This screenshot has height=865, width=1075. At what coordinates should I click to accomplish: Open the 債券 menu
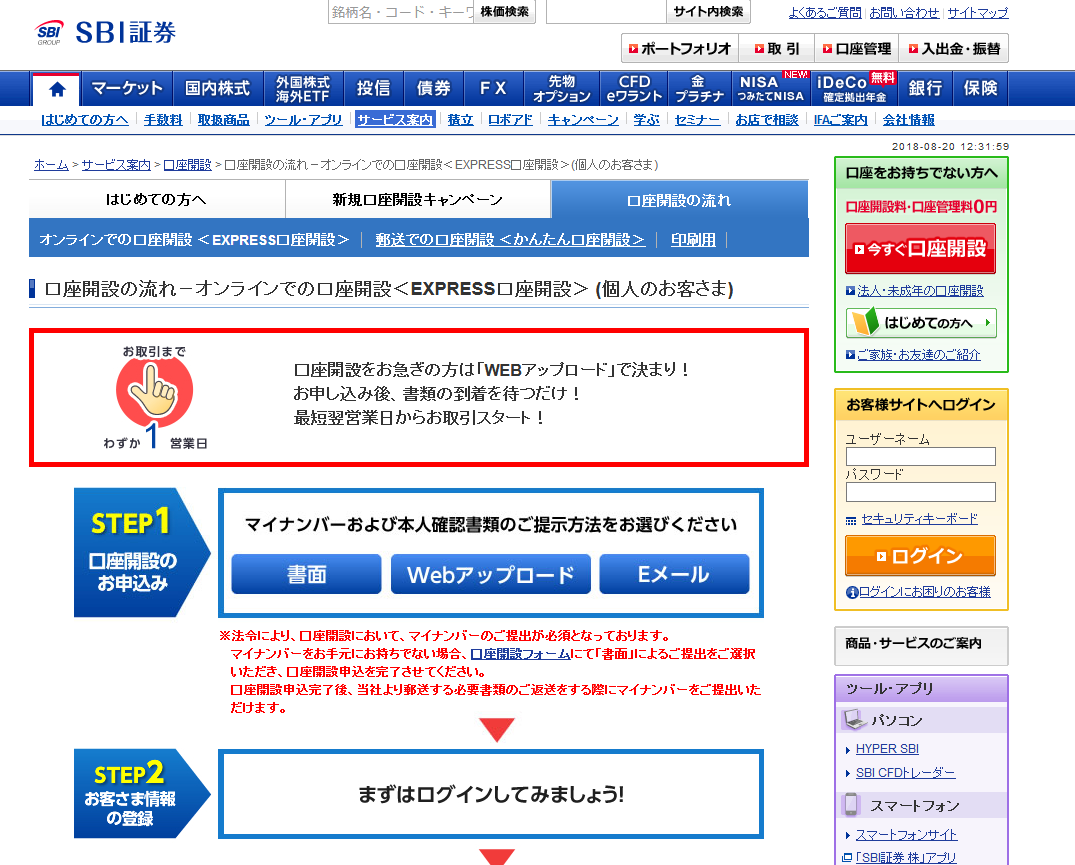point(433,88)
